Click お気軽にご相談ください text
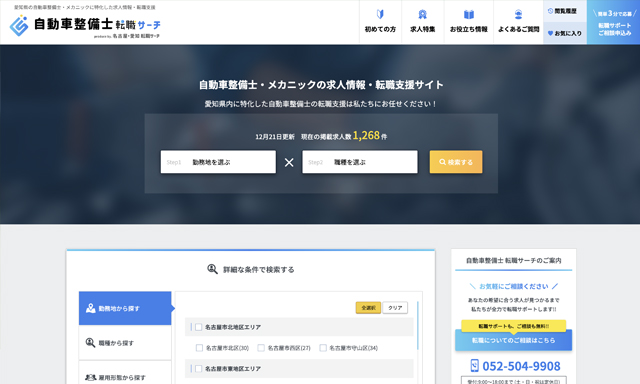Viewport: 640px width, 384px height. point(513,286)
